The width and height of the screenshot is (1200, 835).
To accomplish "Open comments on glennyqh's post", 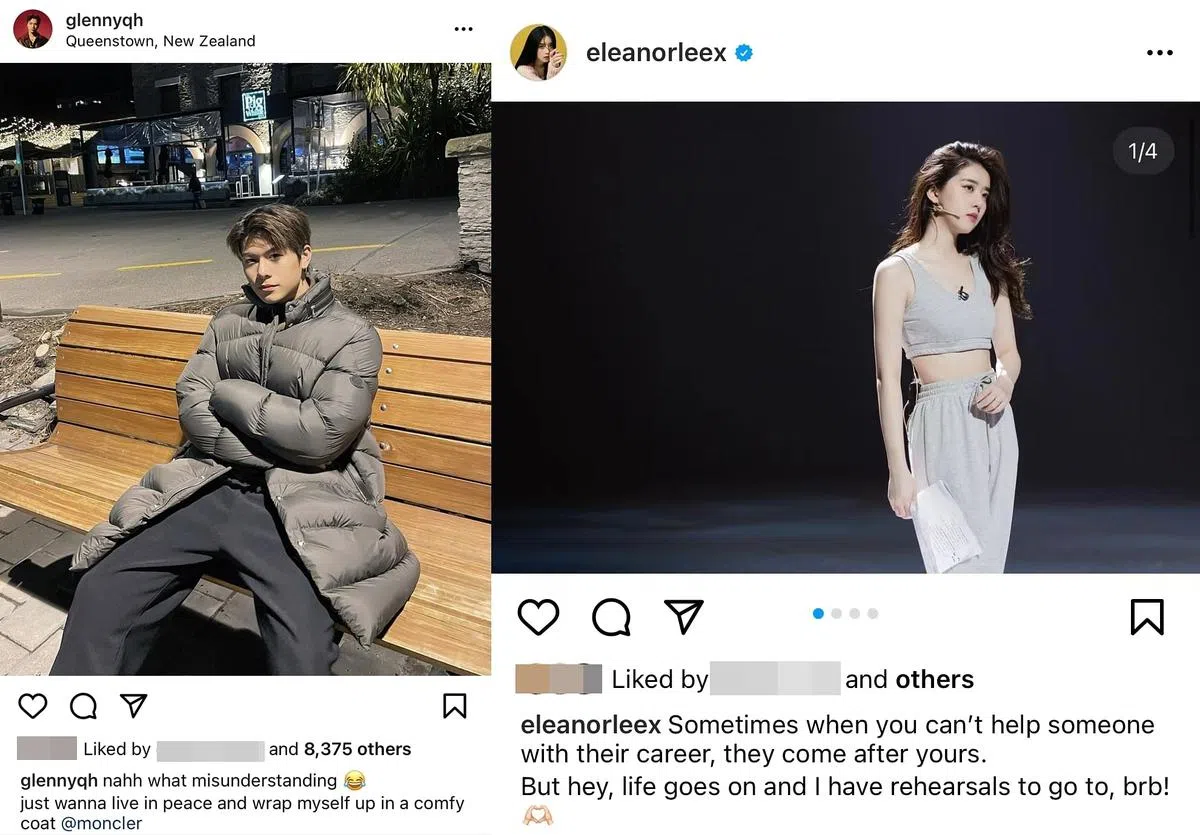I will [x=84, y=706].
